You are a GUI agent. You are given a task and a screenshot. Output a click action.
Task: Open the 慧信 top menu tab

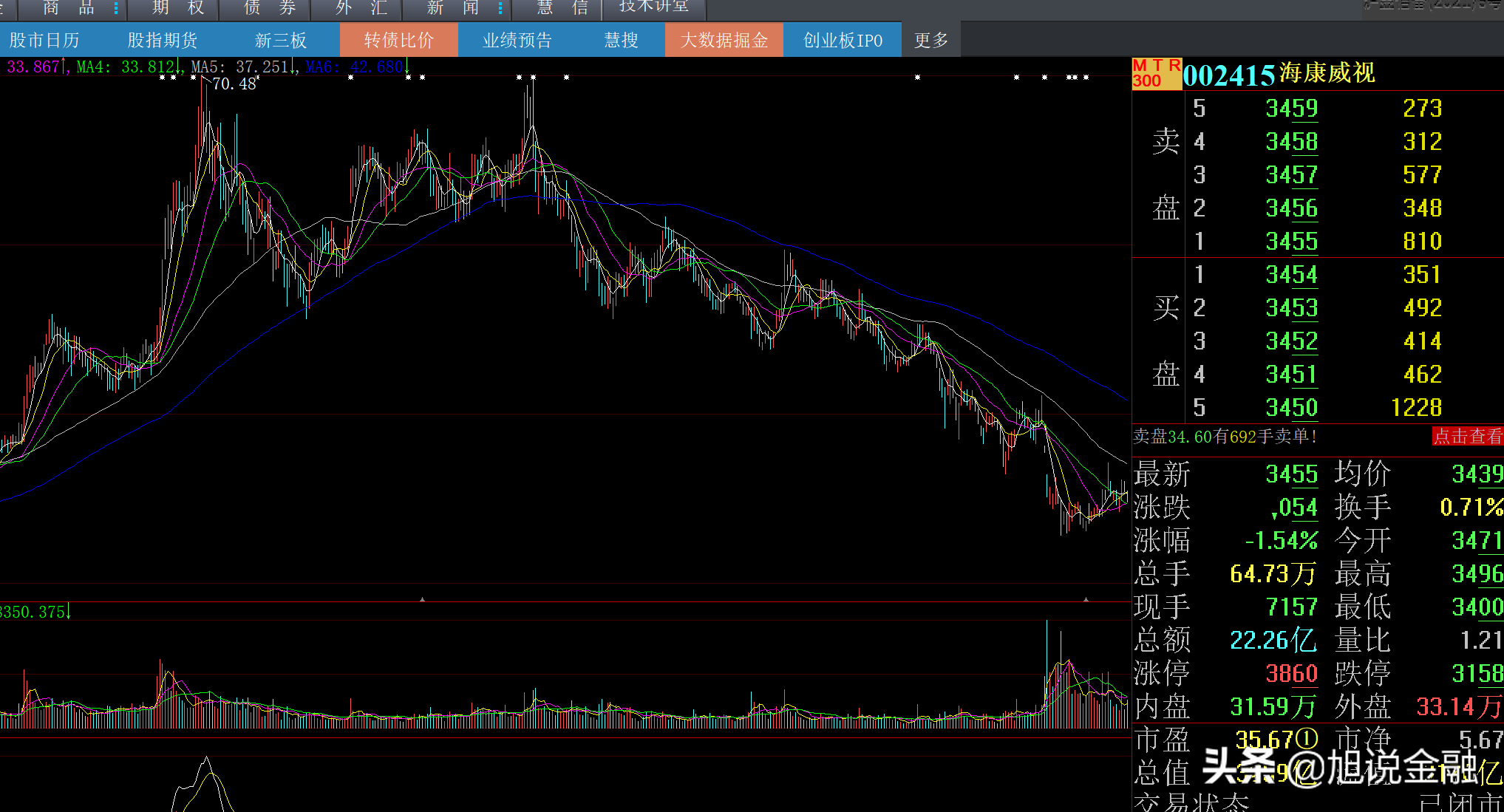point(562,8)
